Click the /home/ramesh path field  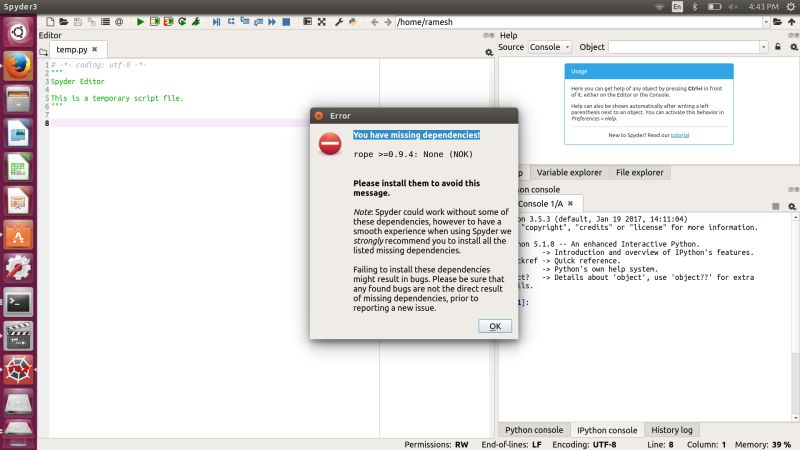[x=579, y=22]
